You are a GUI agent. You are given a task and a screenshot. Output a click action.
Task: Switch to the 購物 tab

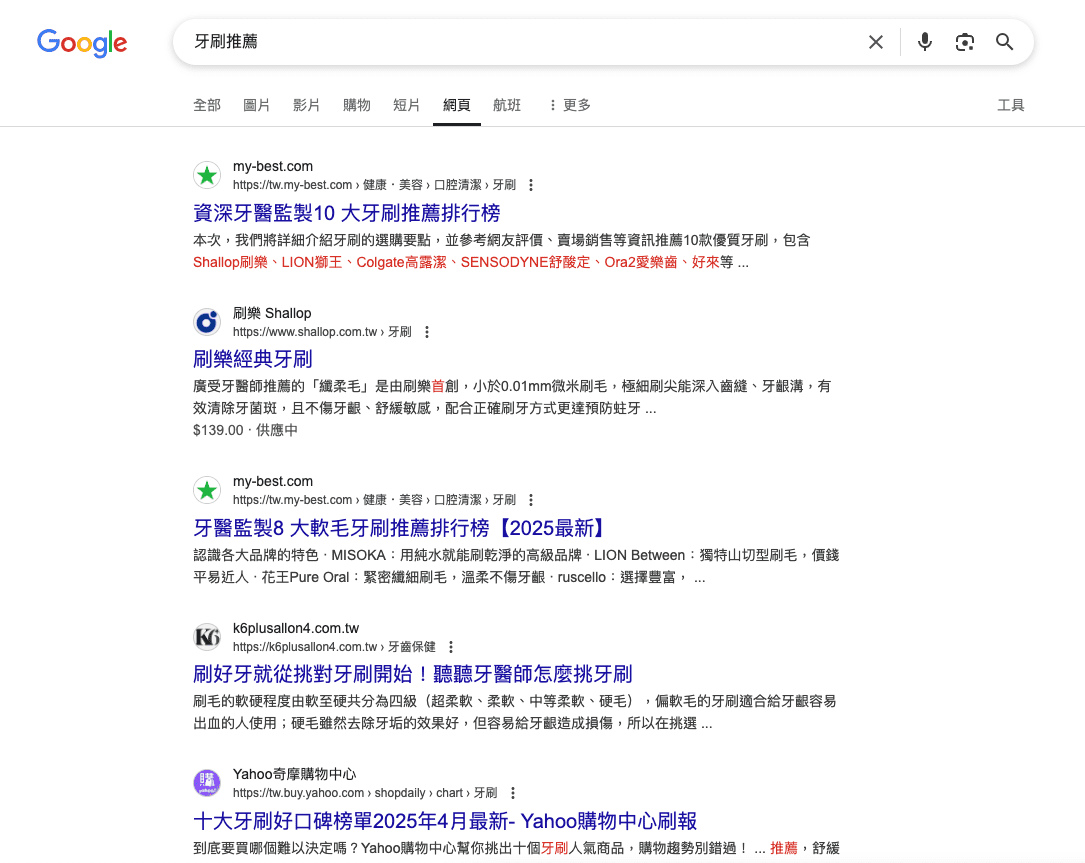coord(357,105)
